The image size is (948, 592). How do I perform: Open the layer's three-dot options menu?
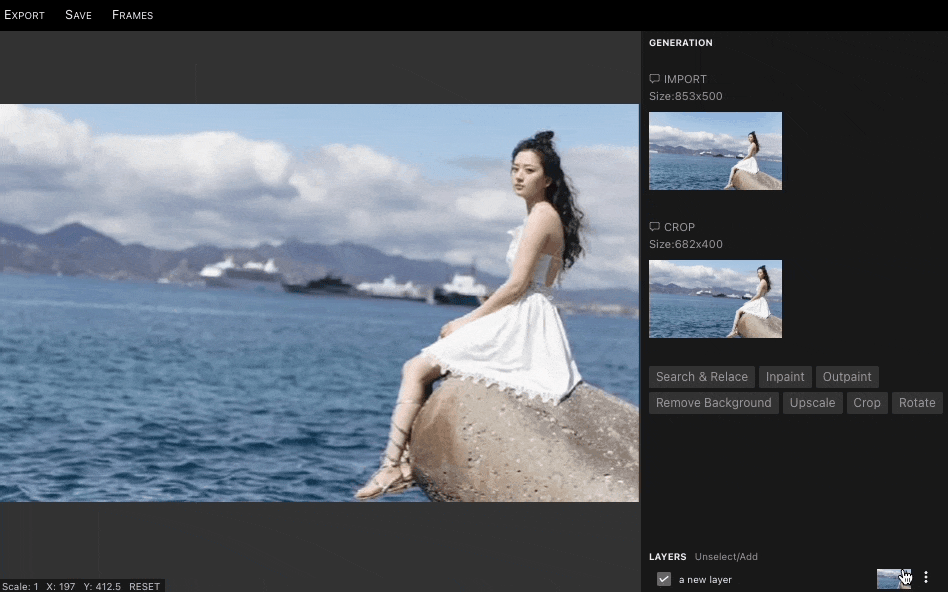click(x=926, y=578)
